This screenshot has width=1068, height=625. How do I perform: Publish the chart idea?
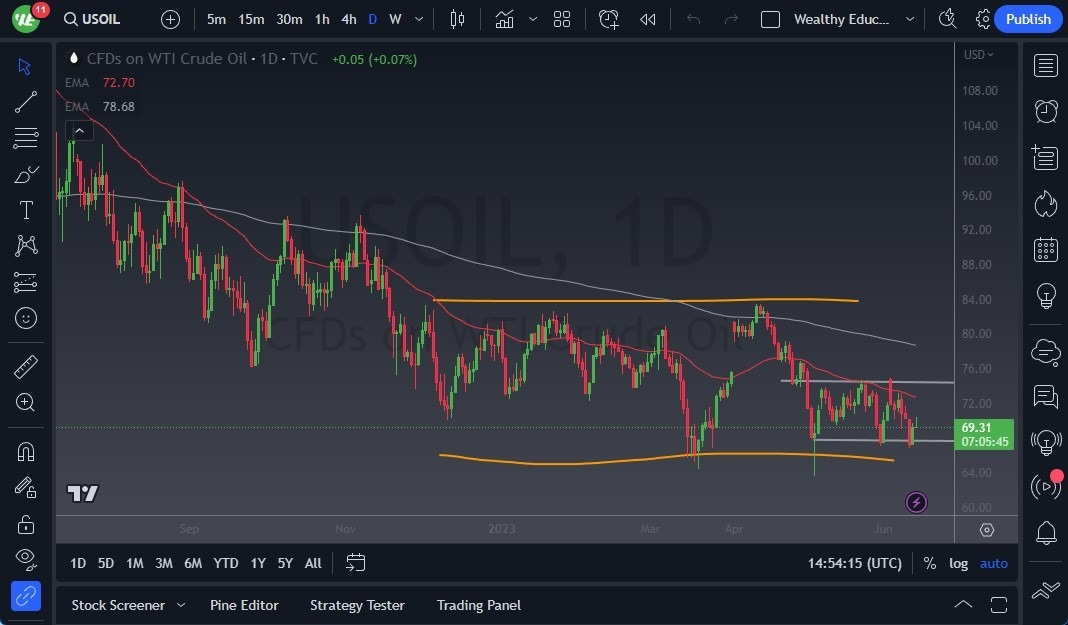[1028, 19]
